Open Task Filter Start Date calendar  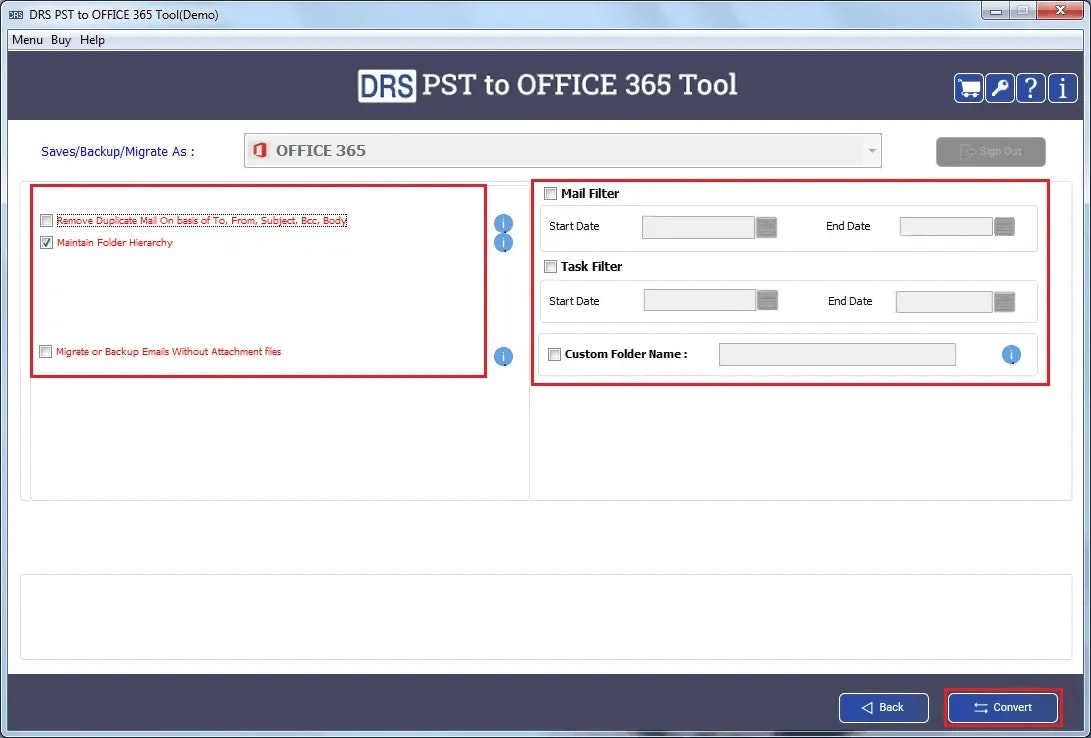tap(767, 300)
